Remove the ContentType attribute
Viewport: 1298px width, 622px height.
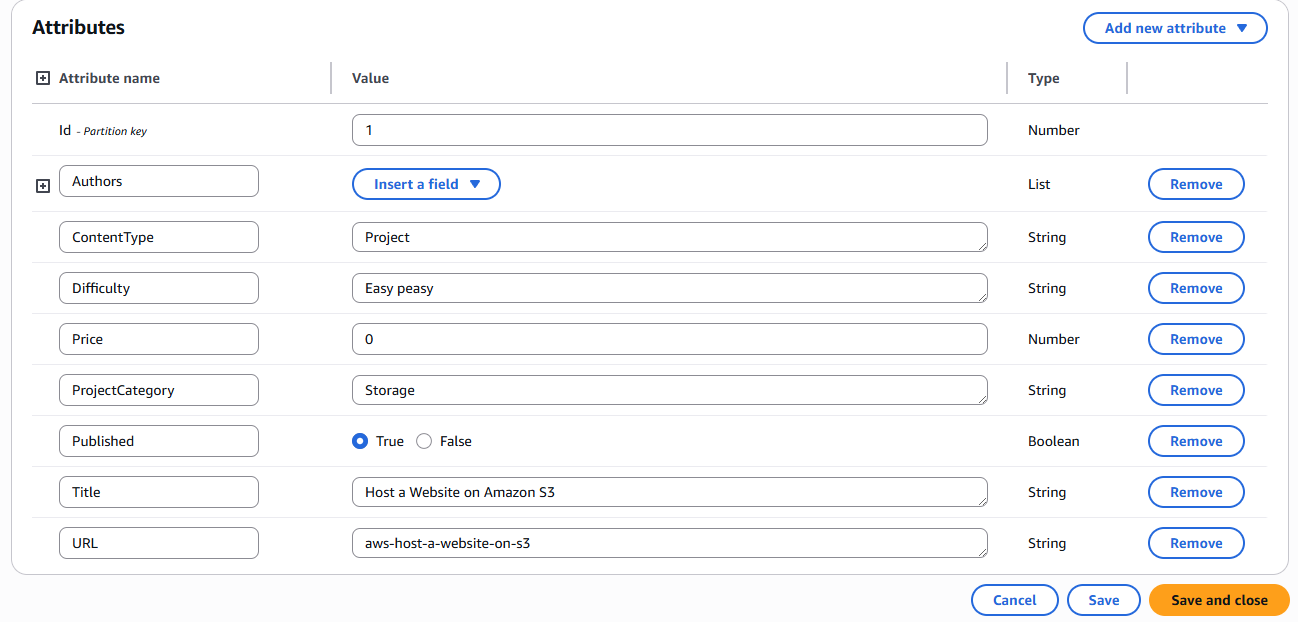pyautogui.click(x=1195, y=237)
